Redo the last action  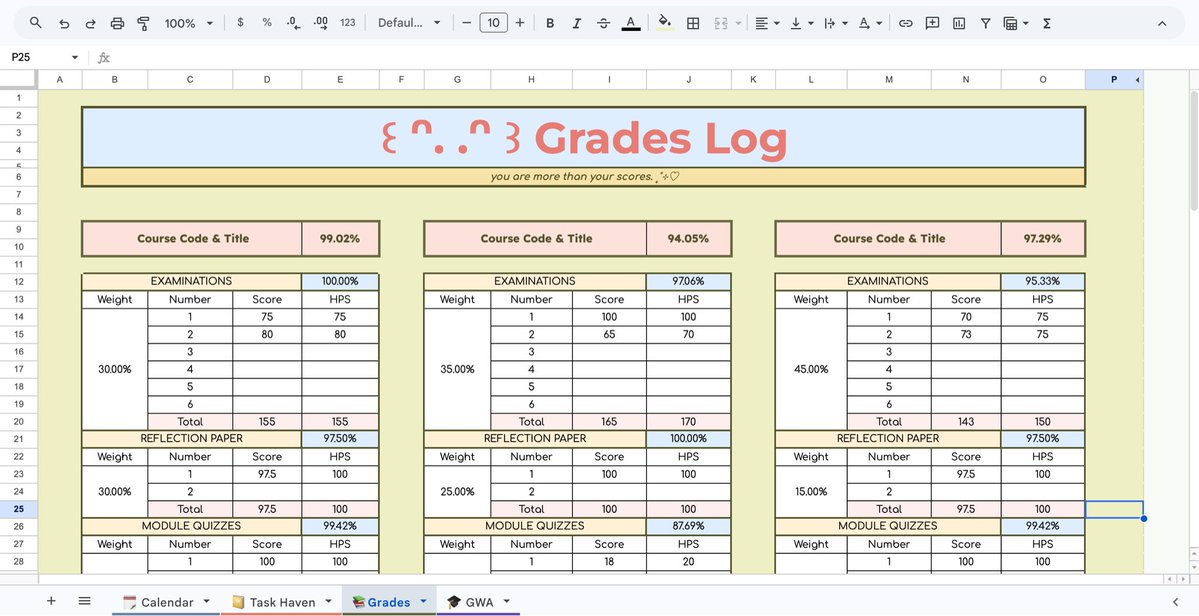pyautogui.click(x=90, y=23)
